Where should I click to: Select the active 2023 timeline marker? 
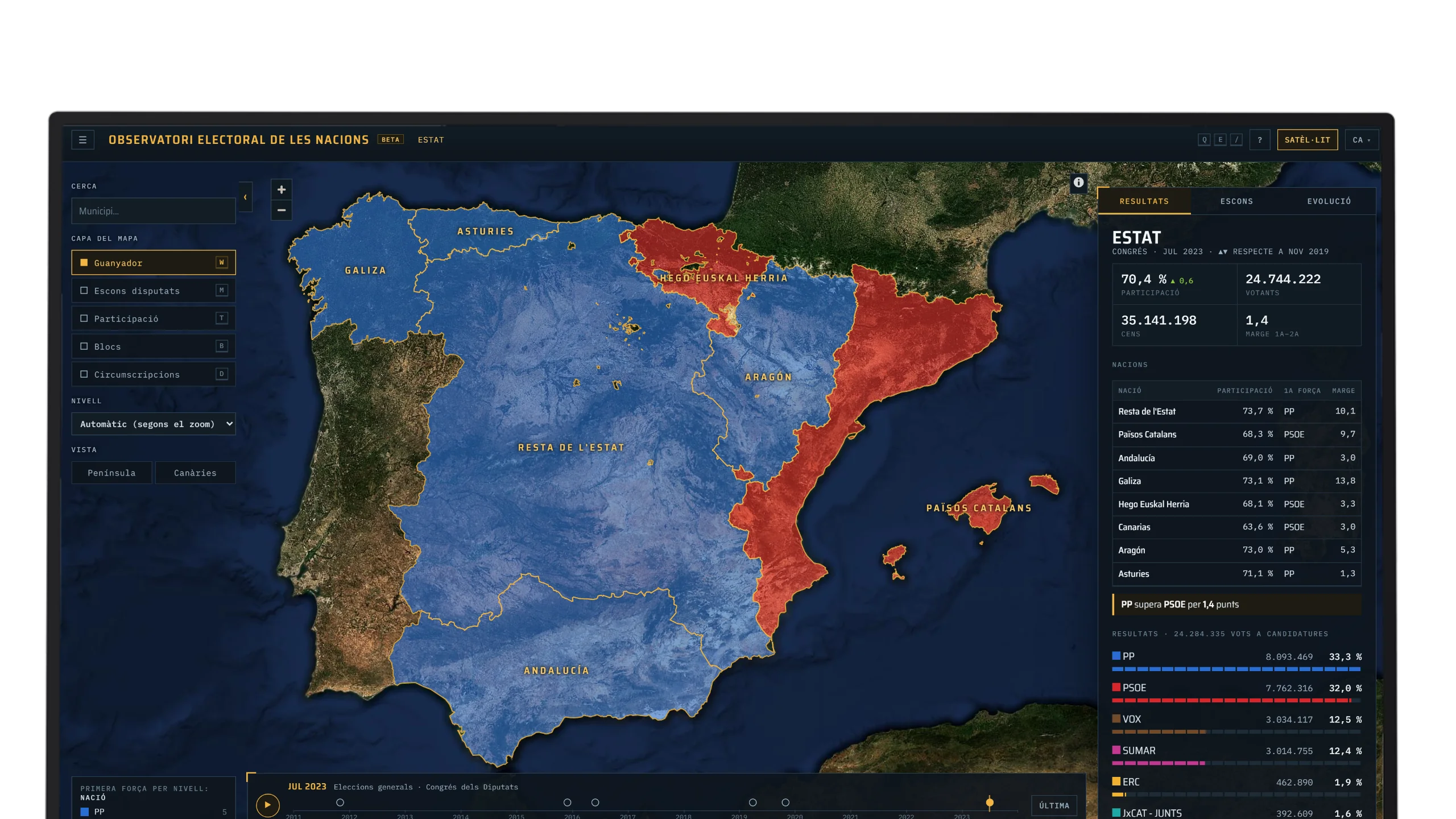pos(990,803)
